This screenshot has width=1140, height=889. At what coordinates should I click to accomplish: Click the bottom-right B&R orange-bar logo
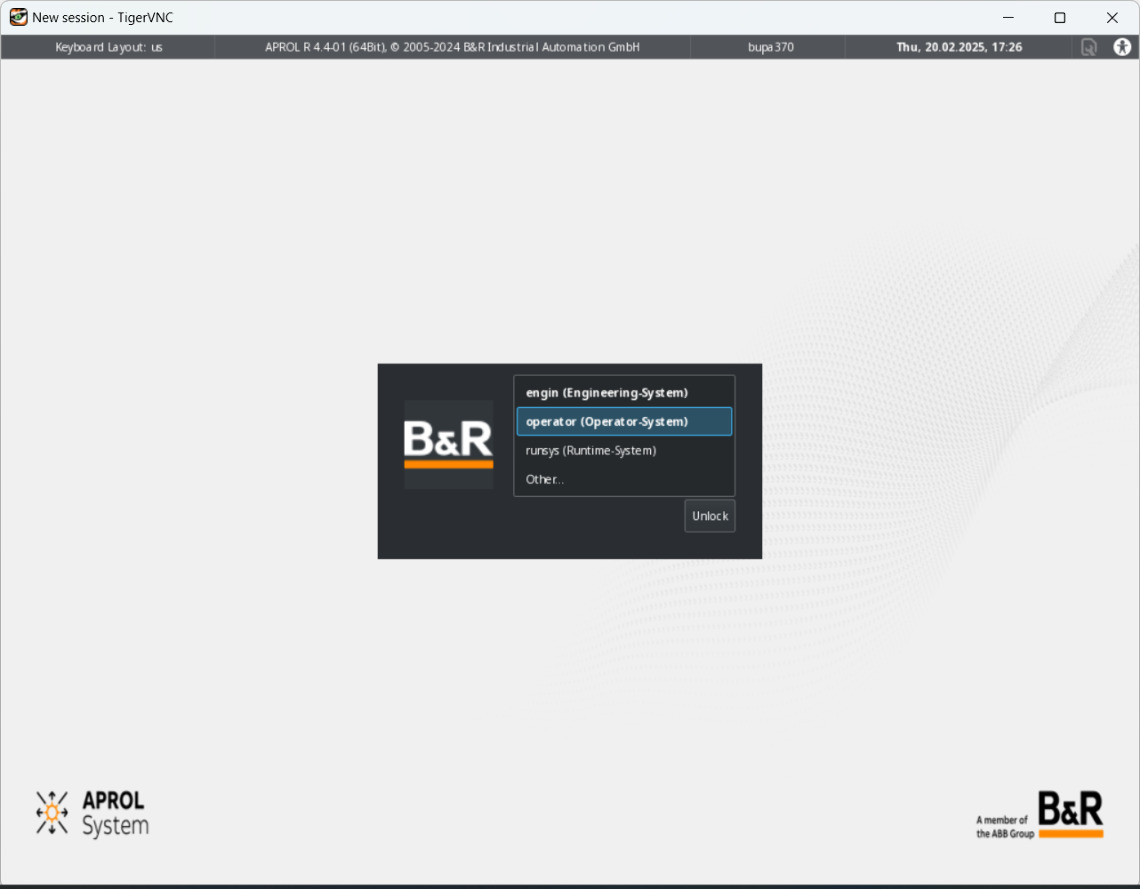tap(1070, 814)
